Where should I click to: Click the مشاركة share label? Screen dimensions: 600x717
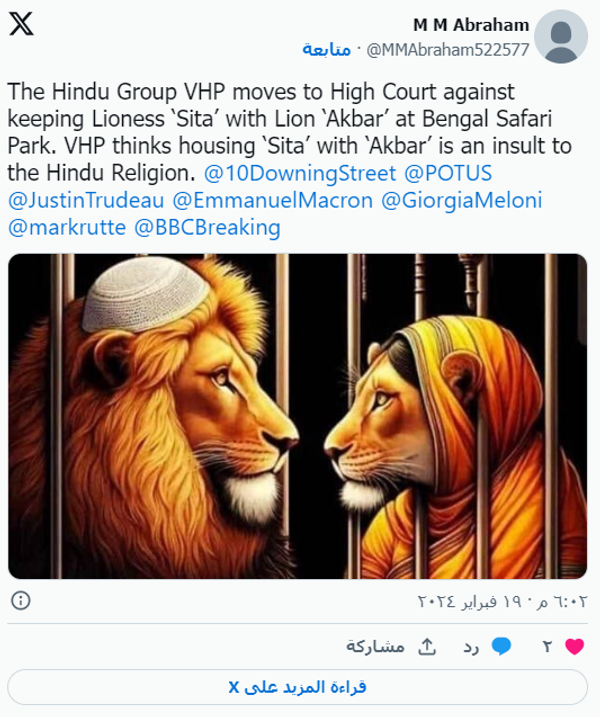click(x=375, y=646)
